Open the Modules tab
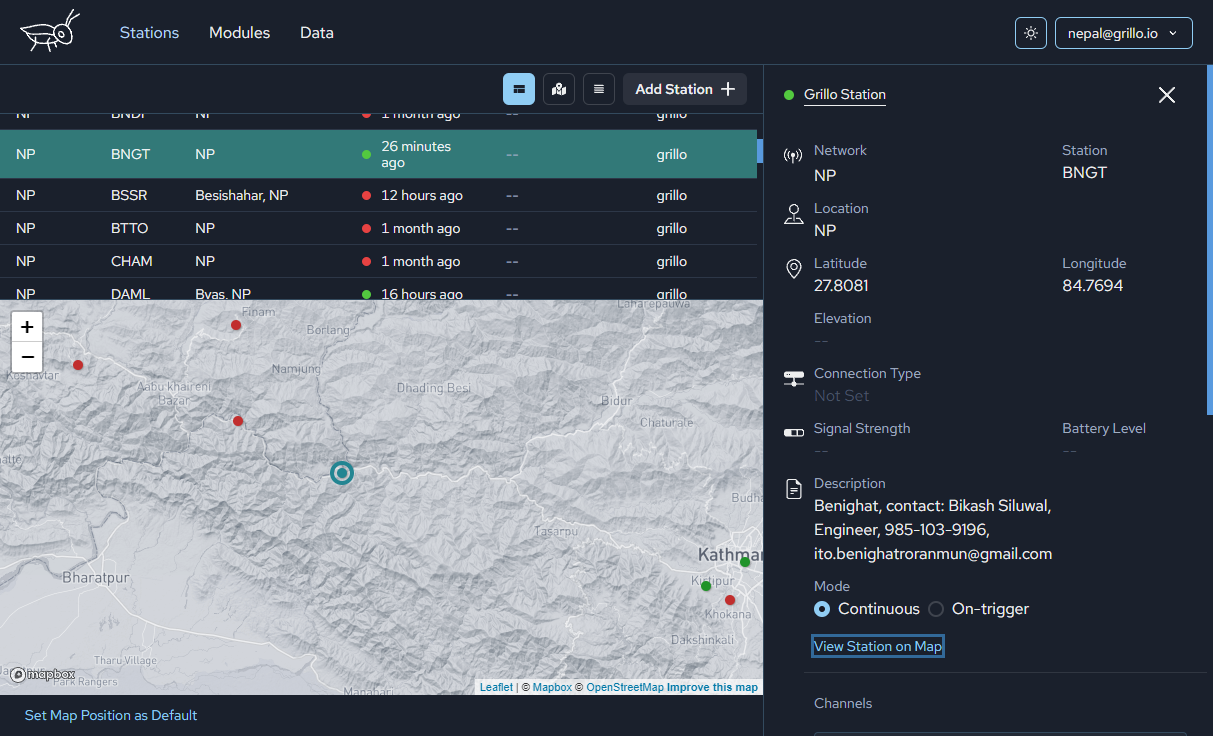Screen dimensions: 1213x736 (239, 33)
